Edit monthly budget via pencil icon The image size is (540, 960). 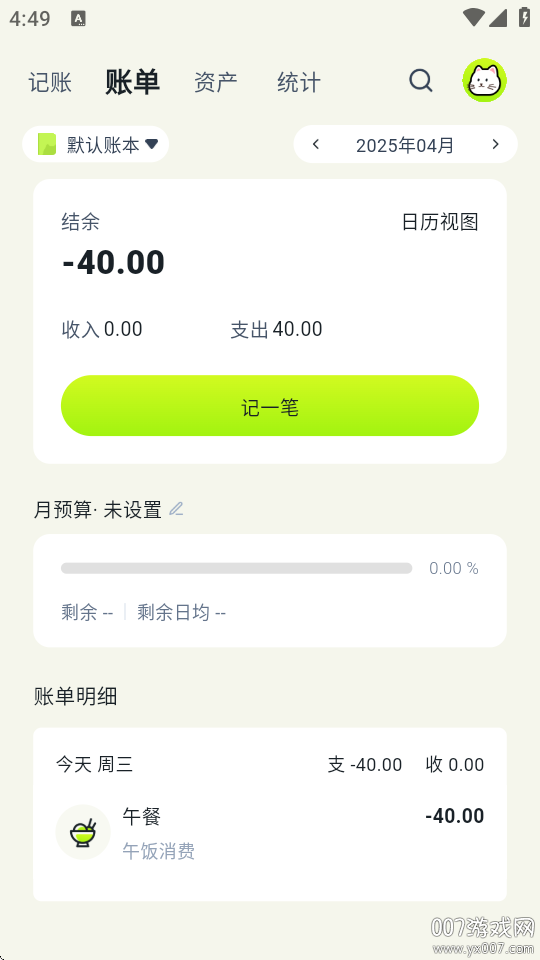[176, 509]
